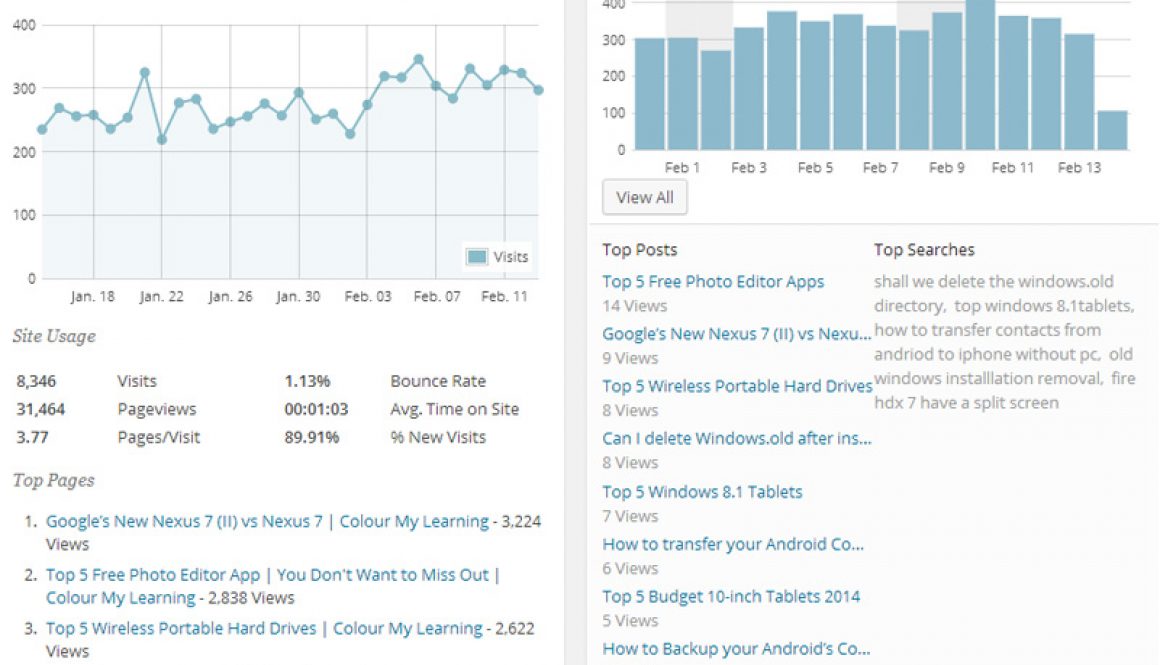This screenshot has height=665, width=1160.
Task: Open the Top 5 Budget 10-inch Tablets 2014 post
Action: pos(731,596)
